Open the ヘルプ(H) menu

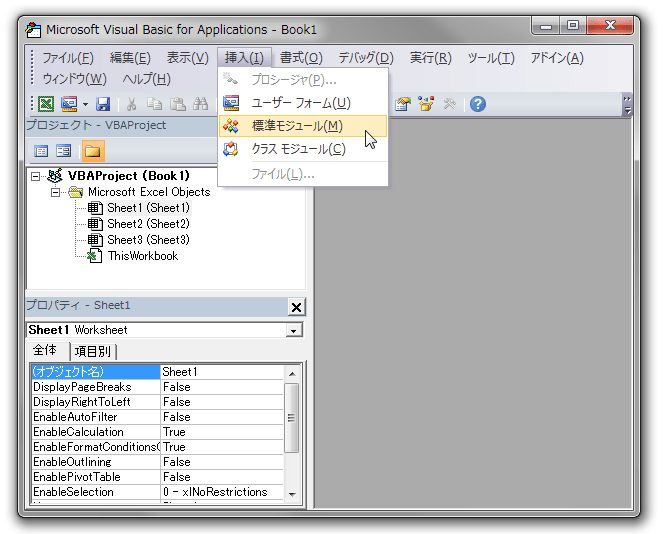coord(146,79)
